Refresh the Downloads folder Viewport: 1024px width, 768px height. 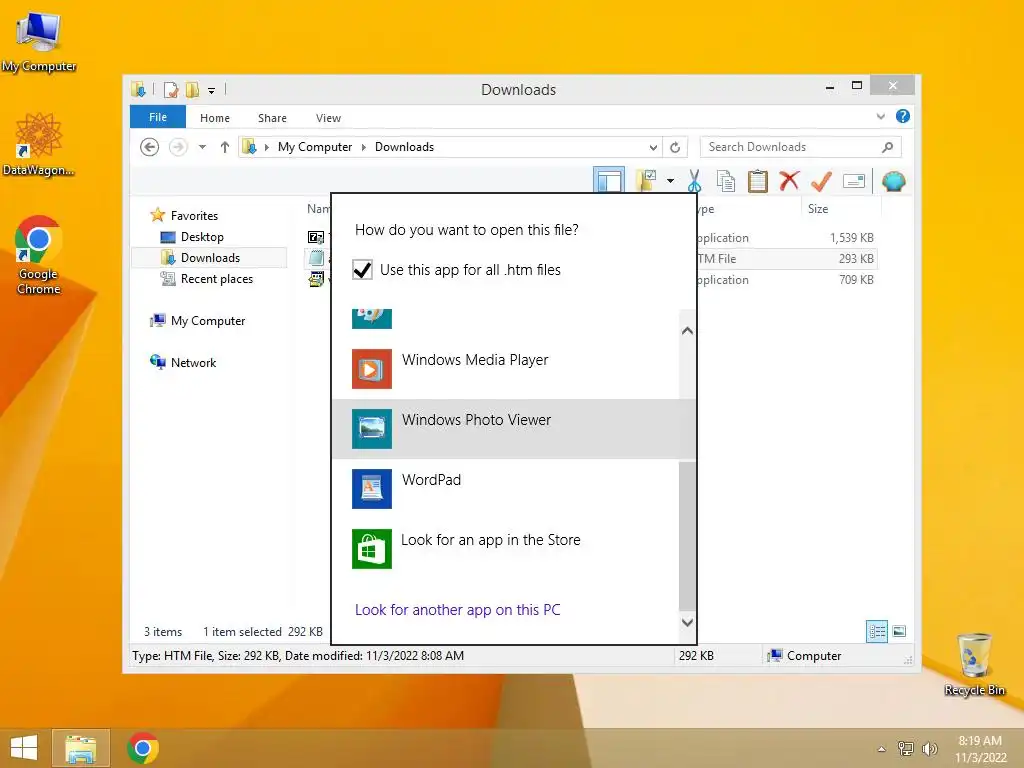pyautogui.click(x=675, y=147)
